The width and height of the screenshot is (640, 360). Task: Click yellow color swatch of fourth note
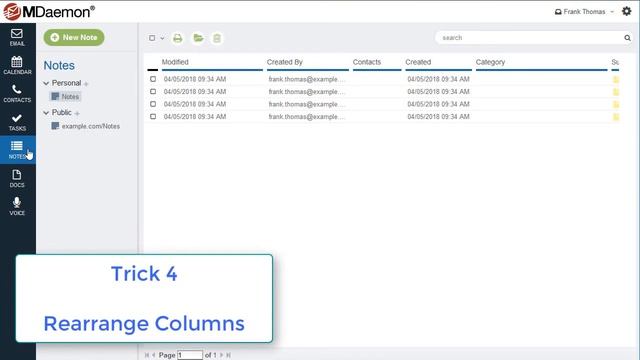coord(616,117)
